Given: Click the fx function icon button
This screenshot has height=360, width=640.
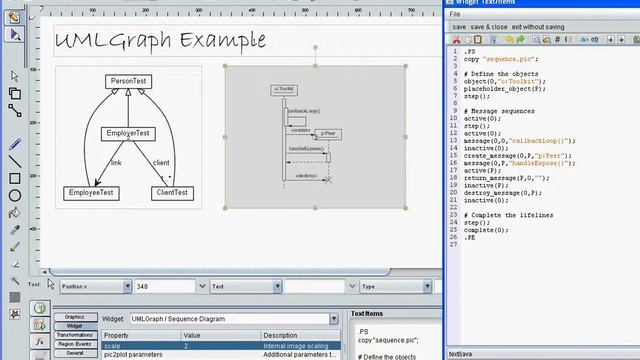Looking at the screenshot, I should (40, 341).
